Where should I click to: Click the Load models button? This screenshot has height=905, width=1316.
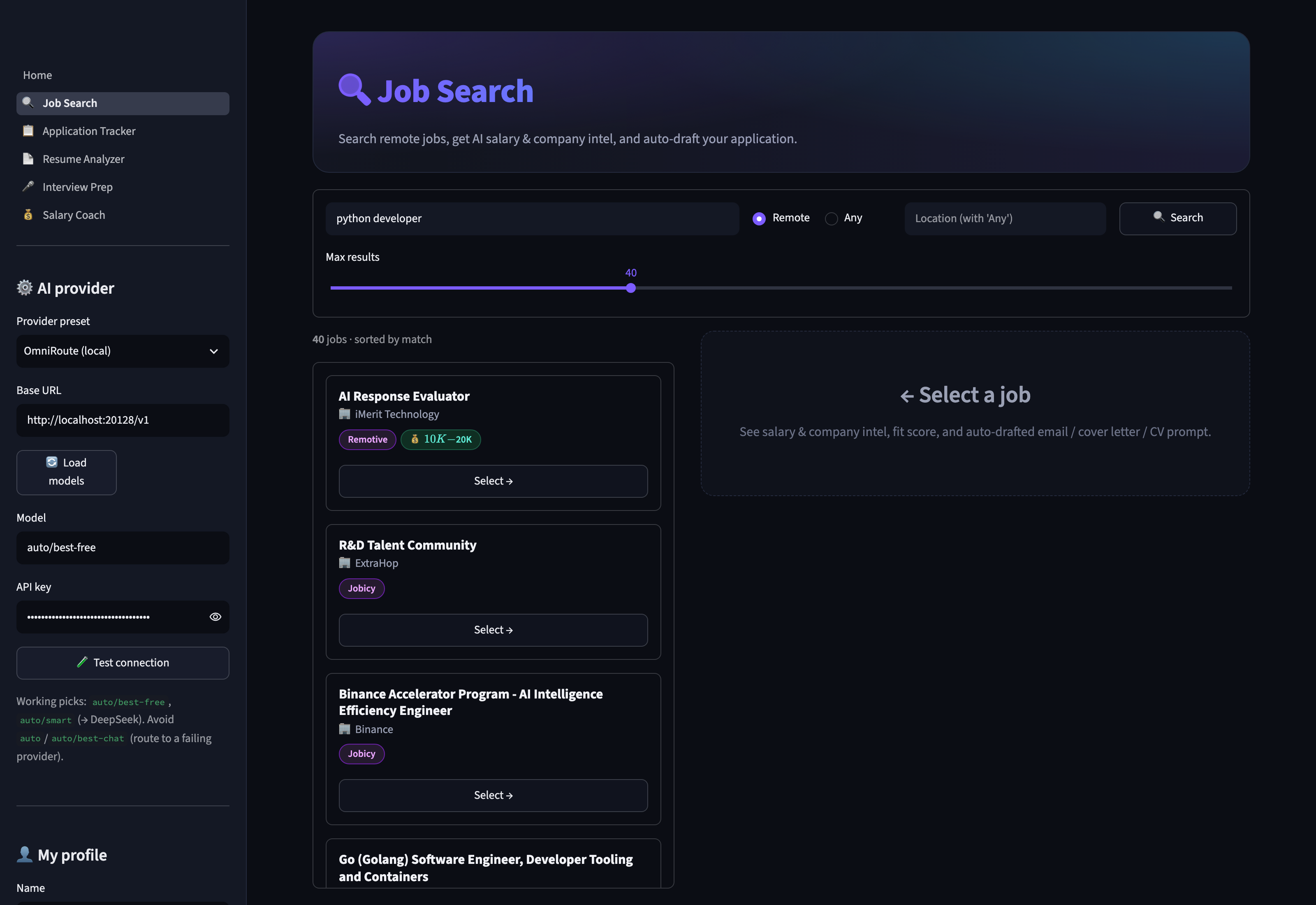click(x=66, y=472)
